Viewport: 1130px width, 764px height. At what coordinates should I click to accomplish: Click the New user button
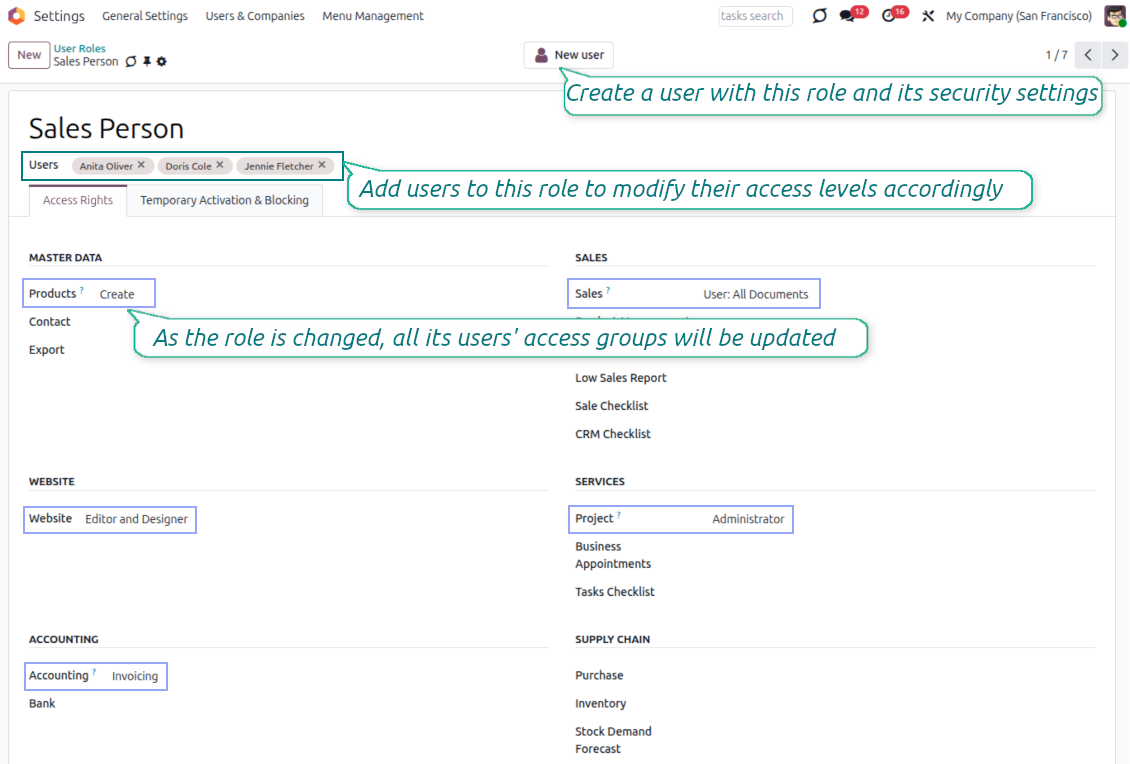pos(568,55)
